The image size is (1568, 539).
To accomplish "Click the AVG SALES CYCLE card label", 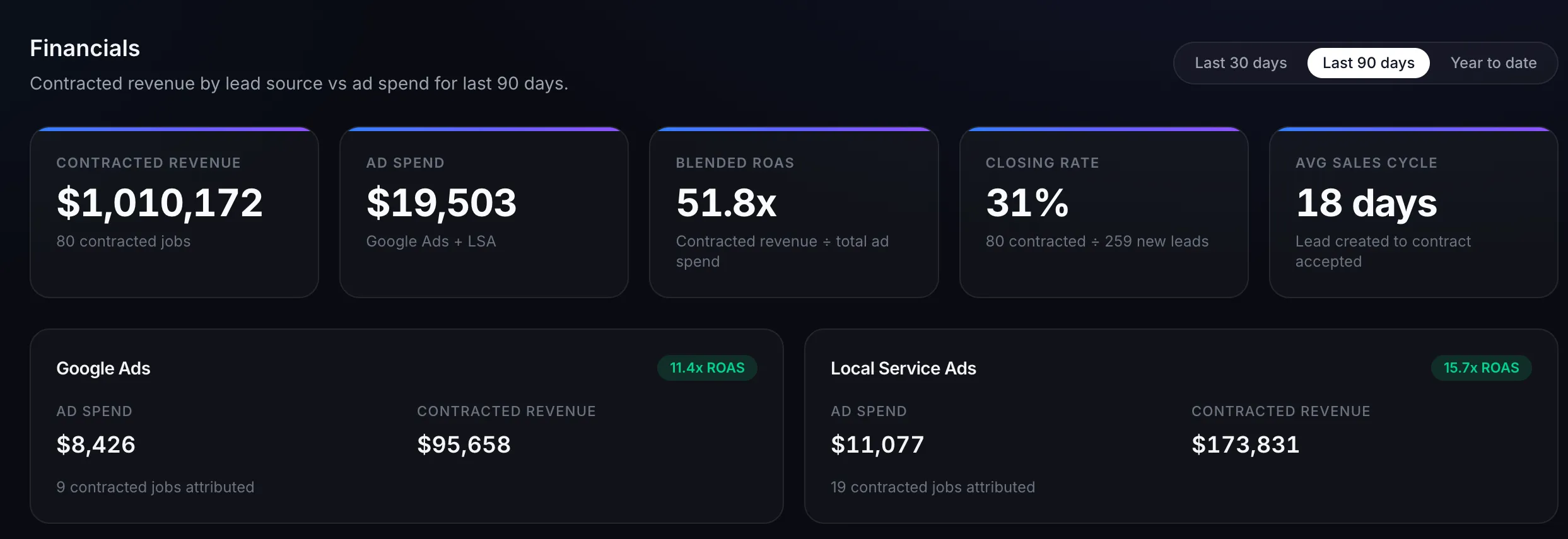I will coord(1367,163).
